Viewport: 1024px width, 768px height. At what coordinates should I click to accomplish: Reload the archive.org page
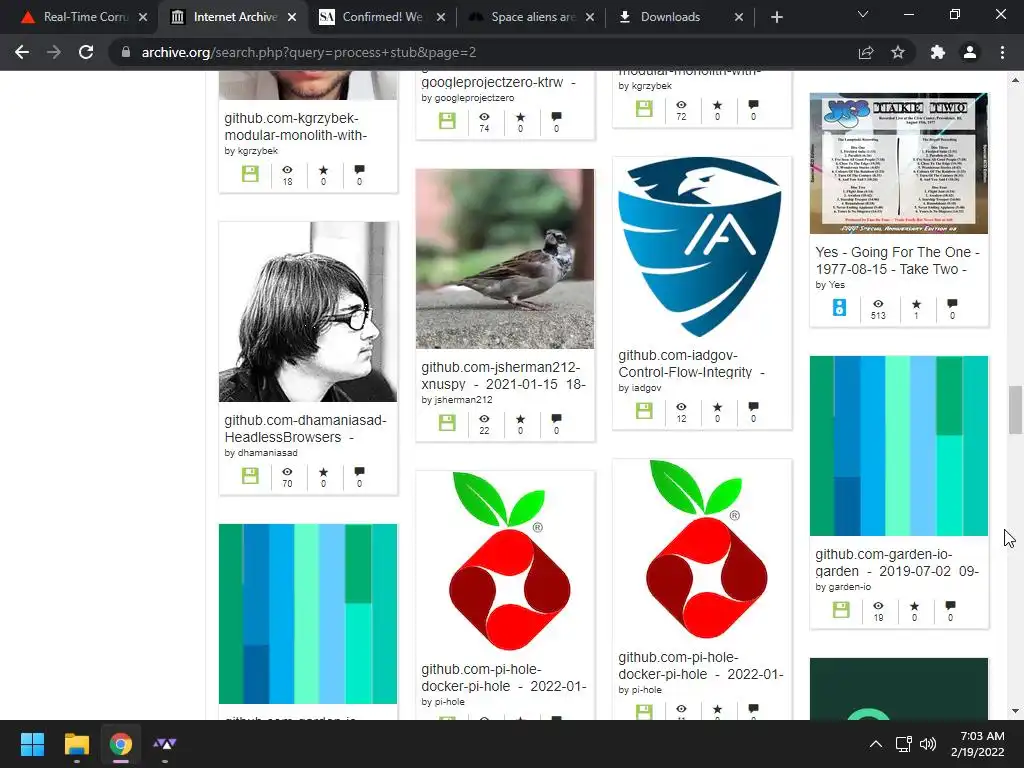[x=86, y=52]
